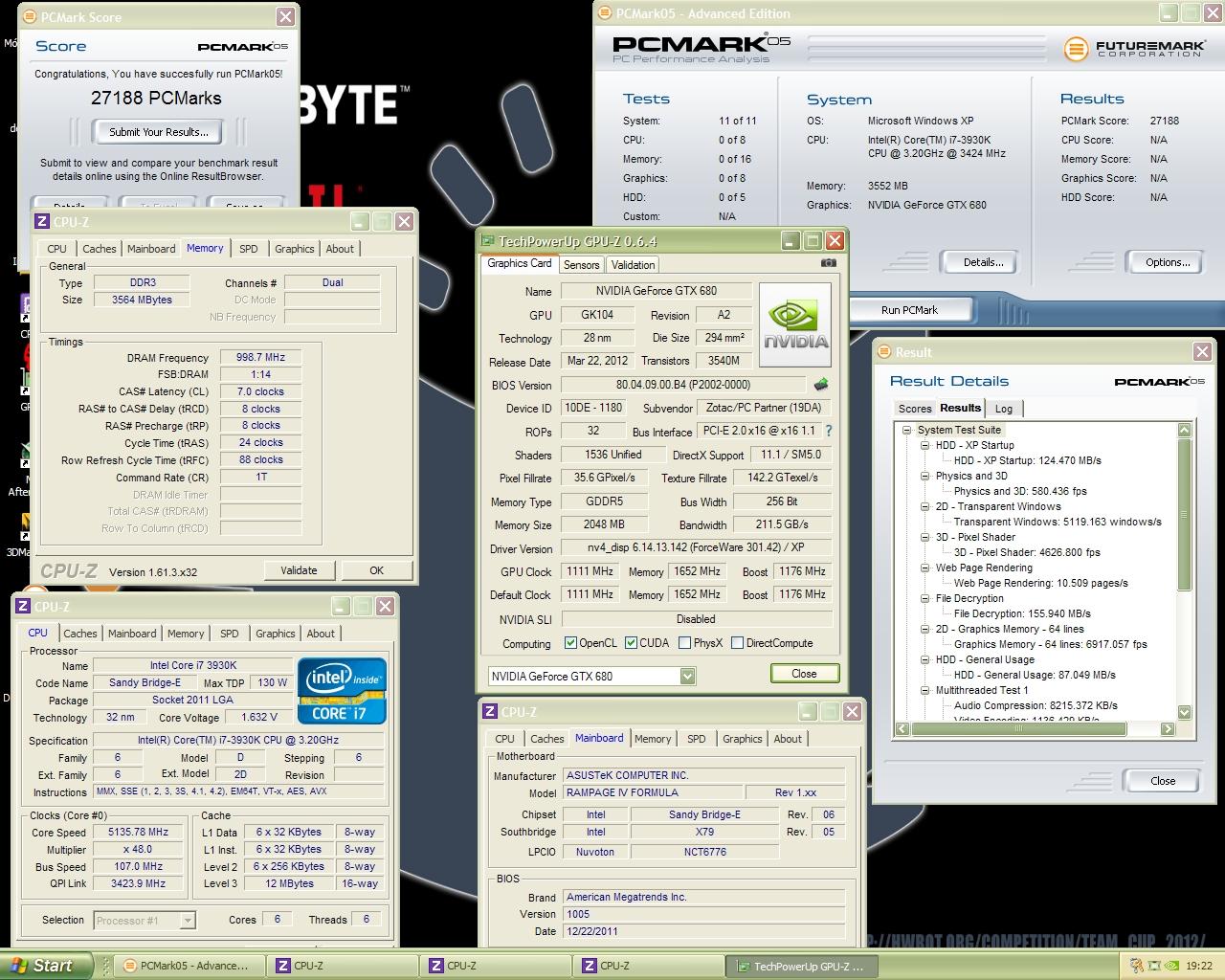
Task: Click the GPU-Z title bar icon
Action: click(x=488, y=241)
